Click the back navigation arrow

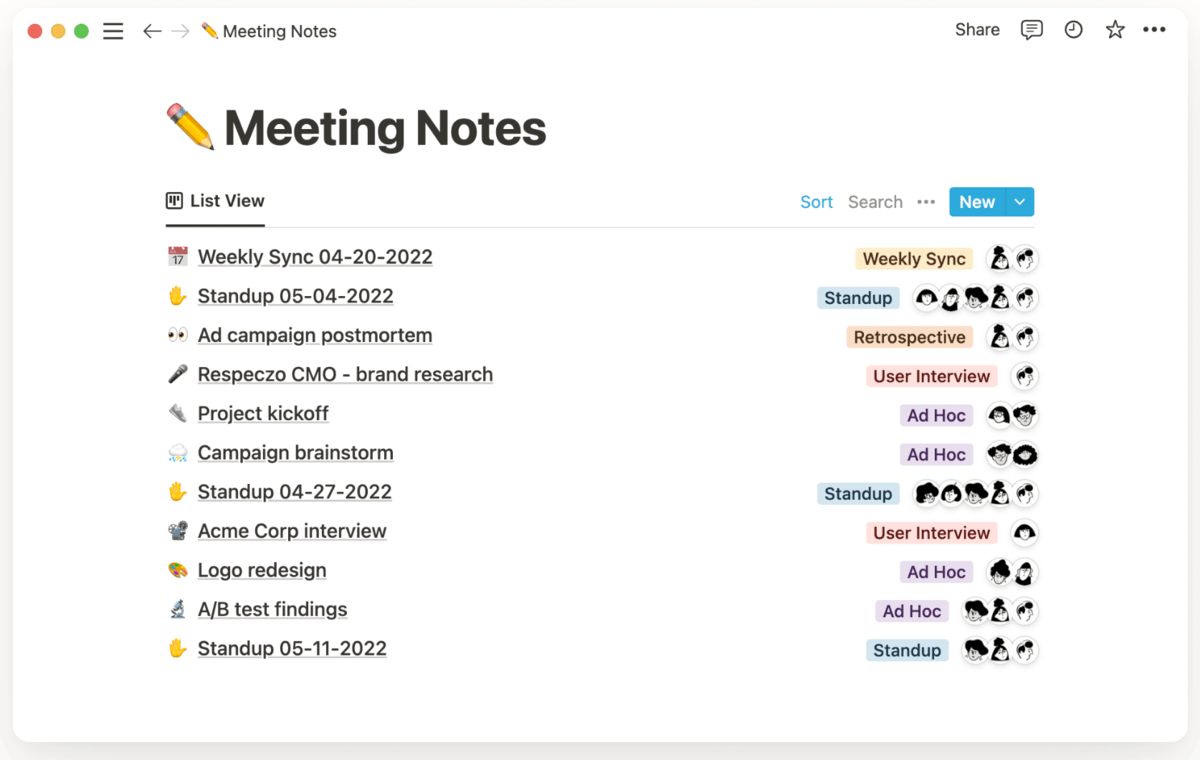click(x=152, y=31)
